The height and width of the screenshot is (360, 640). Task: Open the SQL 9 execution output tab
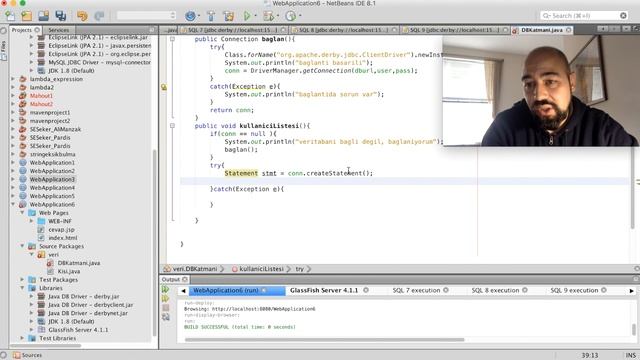(574, 290)
